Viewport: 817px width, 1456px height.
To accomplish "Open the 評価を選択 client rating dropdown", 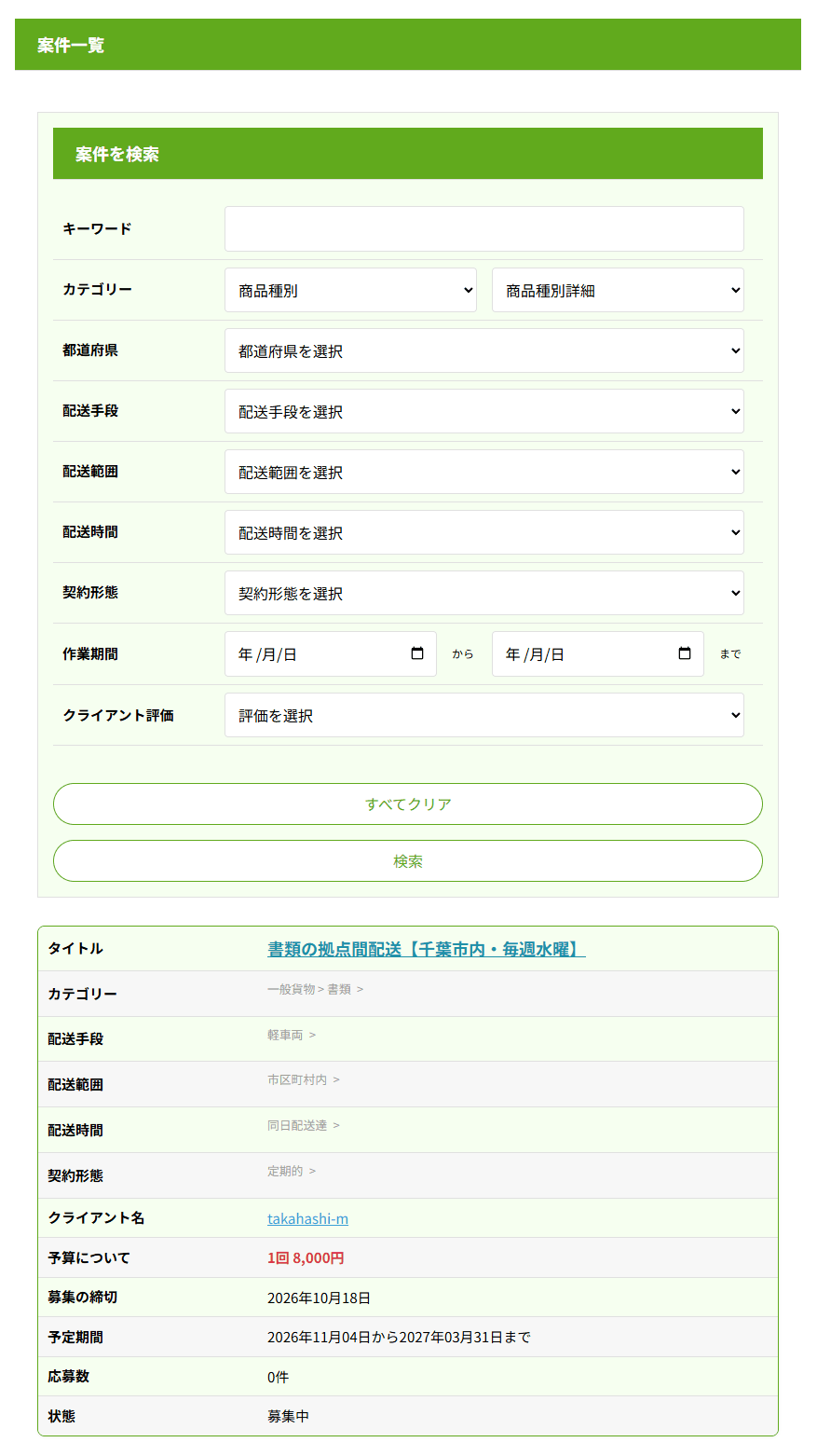I will tap(483, 715).
